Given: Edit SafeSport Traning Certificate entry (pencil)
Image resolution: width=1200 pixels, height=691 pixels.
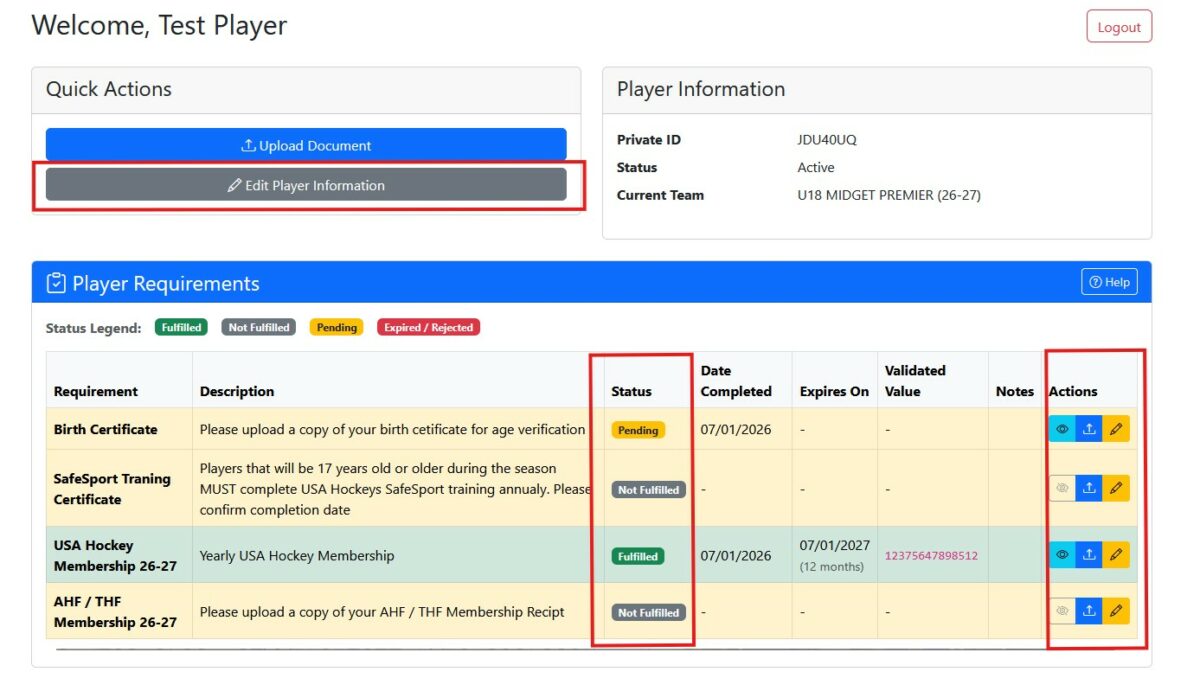Looking at the screenshot, I should (1116, 488).
